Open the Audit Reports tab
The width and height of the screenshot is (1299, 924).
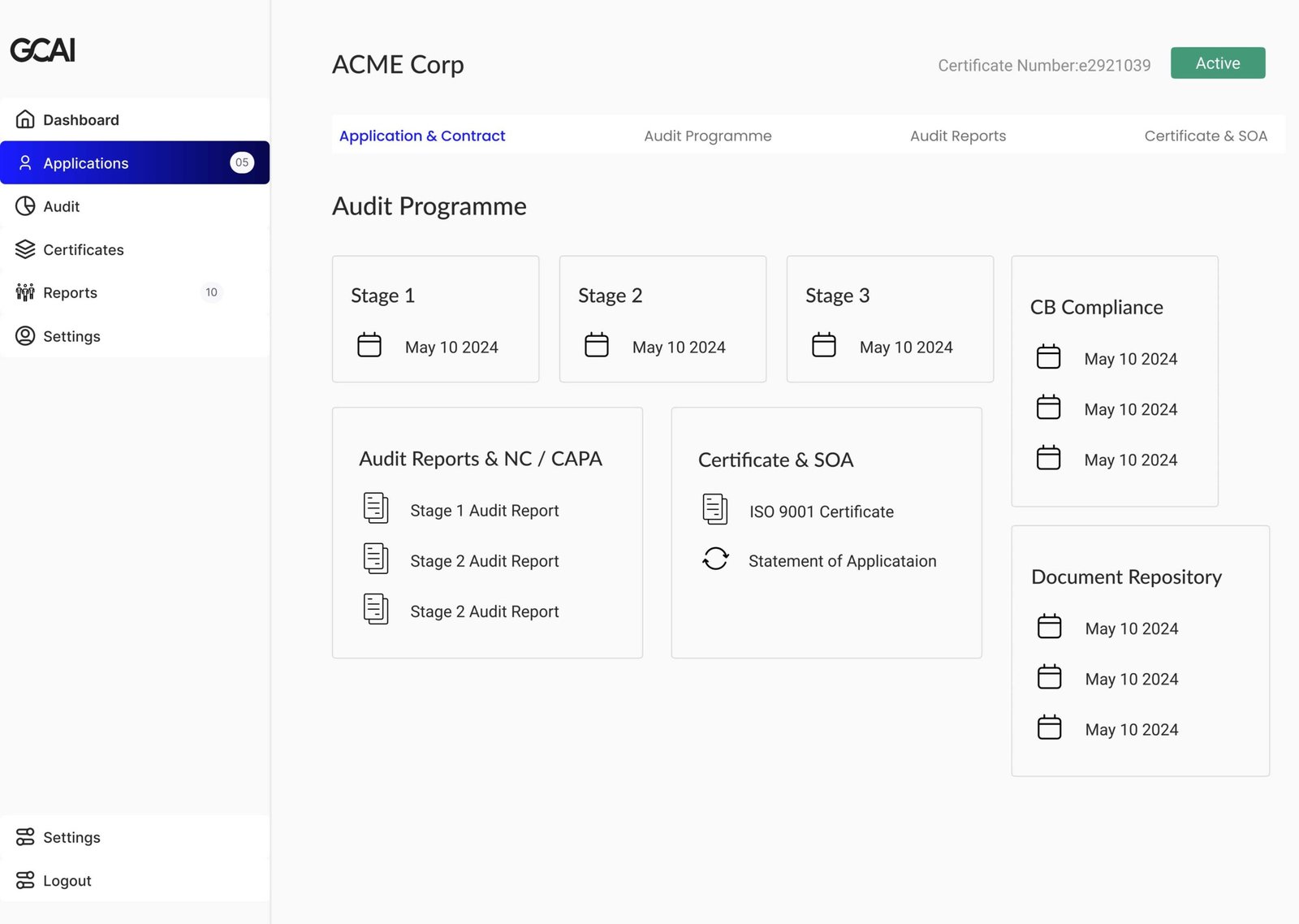coord(957,136)
